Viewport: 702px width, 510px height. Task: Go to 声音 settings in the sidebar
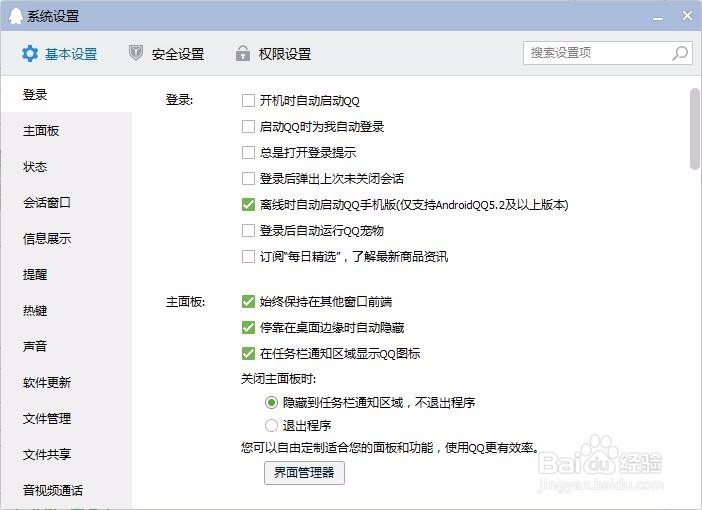66,346
